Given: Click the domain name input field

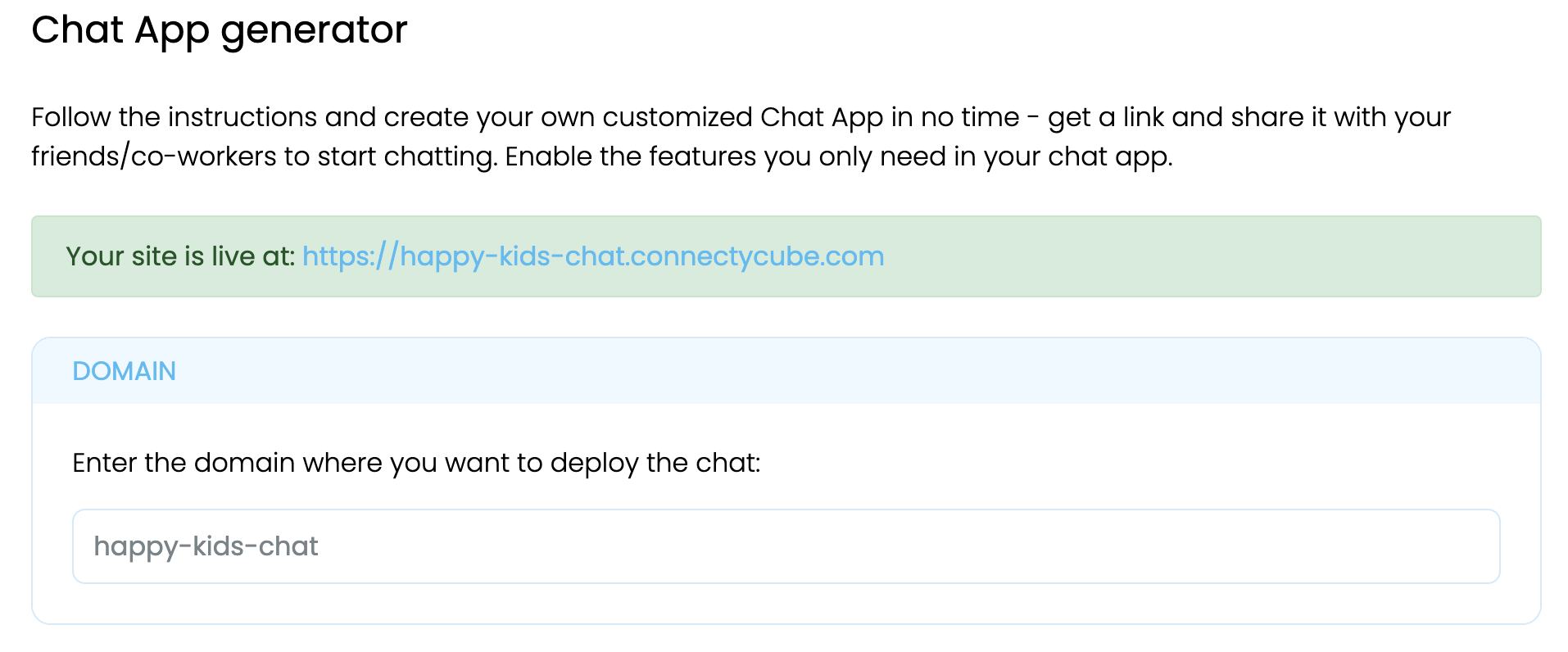Looking at the screenshot, I should [x=785, y=546].
